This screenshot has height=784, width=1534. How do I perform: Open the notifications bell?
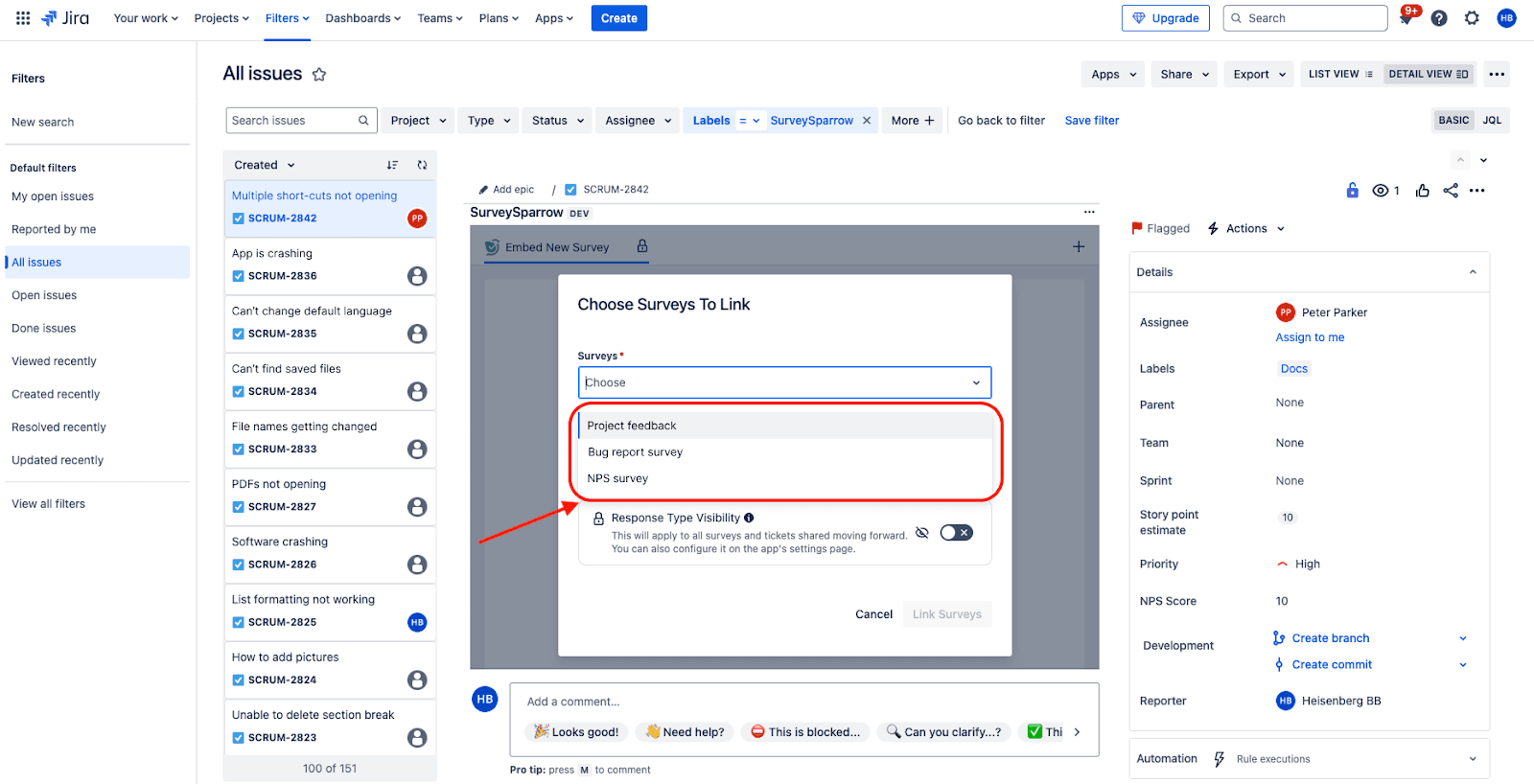tap(1406, 18)
